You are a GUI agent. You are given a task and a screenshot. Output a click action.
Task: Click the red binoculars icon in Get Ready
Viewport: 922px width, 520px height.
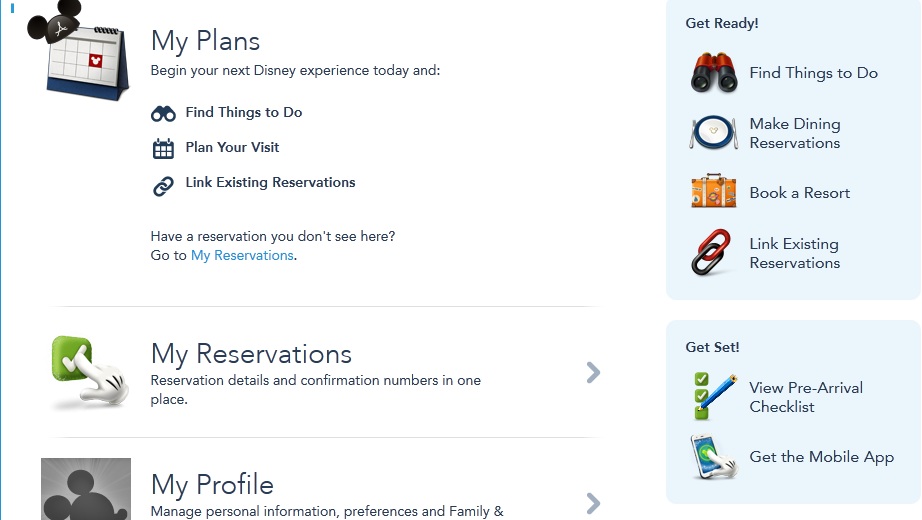[x=714, y=73]
